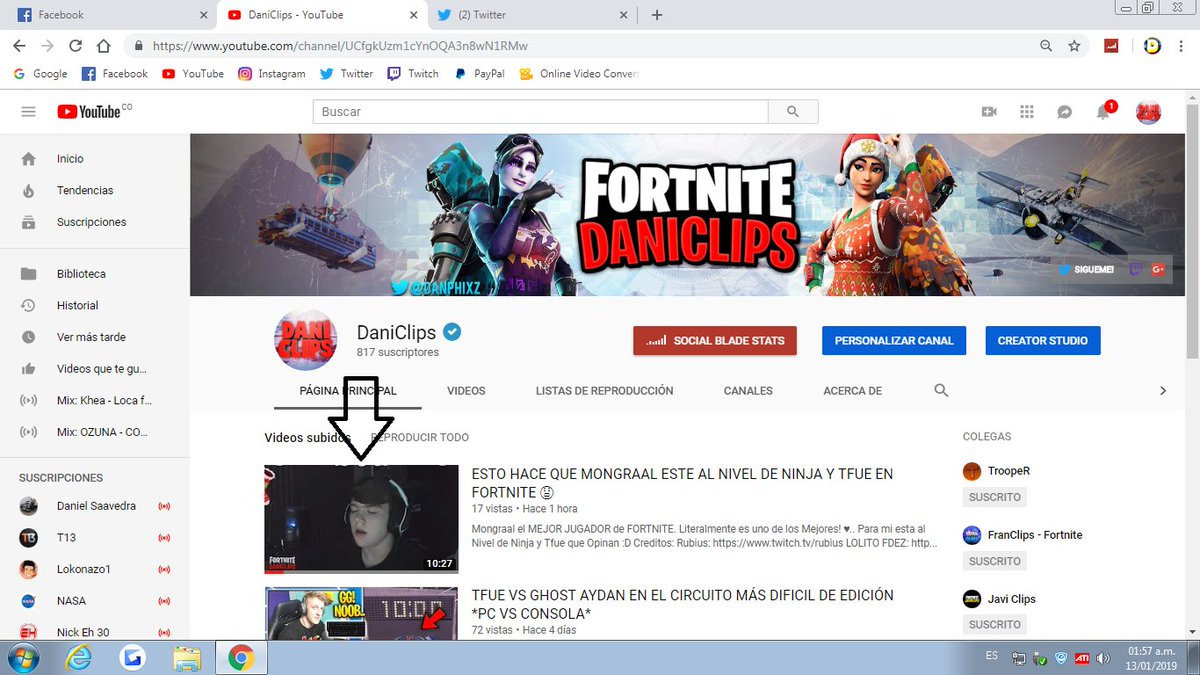The height and width of the screenshot is (675, 1200).
Task: Click the Inicio home icon
Action: (x=28, y=159)
